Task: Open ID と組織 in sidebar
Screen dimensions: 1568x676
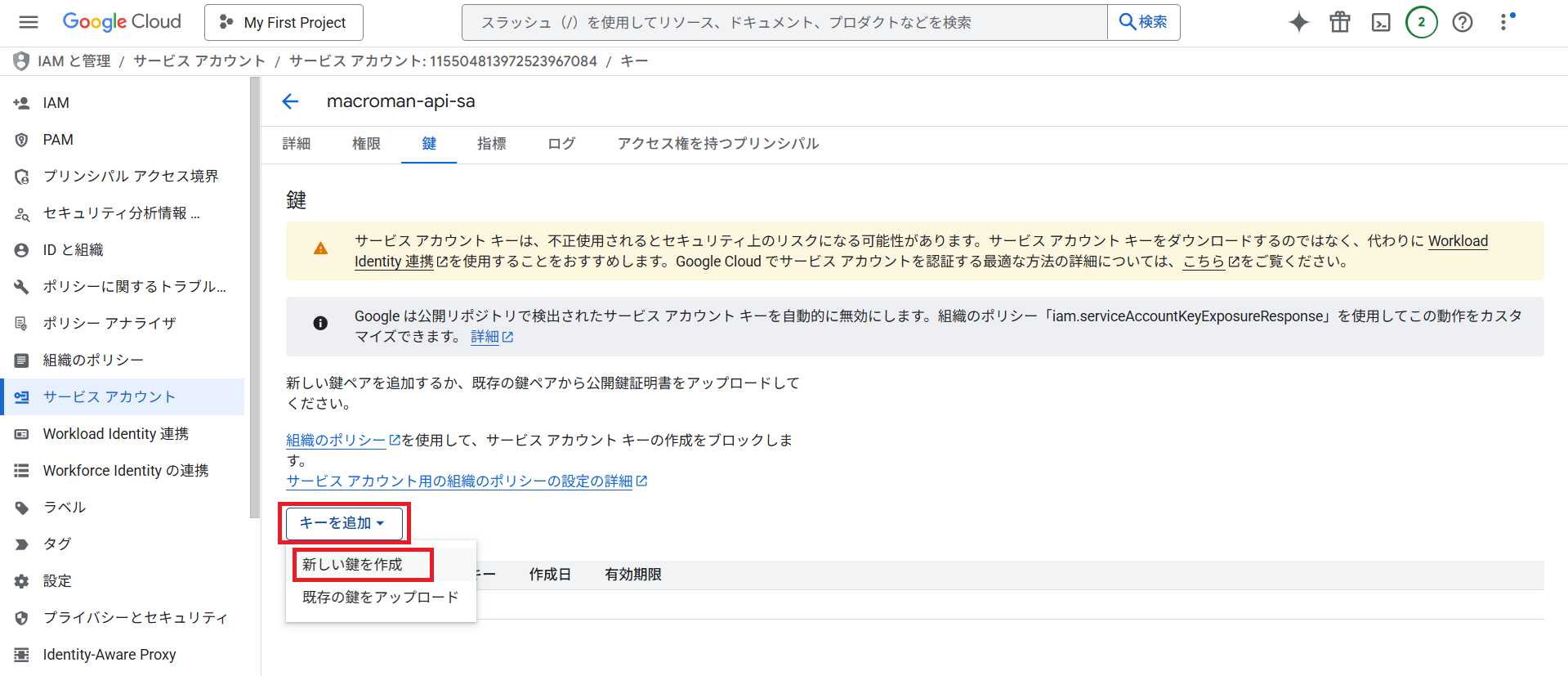Action: 123,250
